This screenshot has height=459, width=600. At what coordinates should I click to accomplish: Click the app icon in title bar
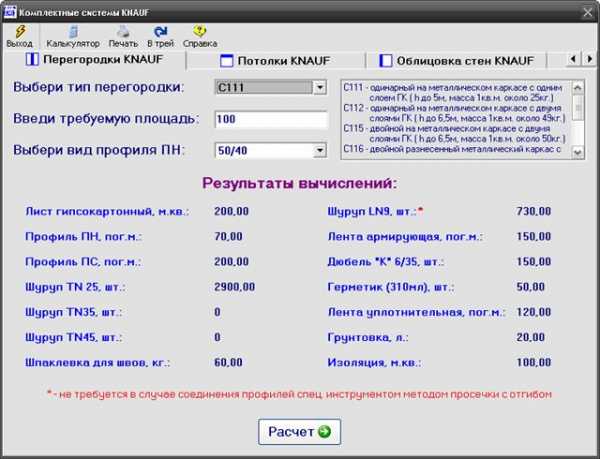(10, 12)
